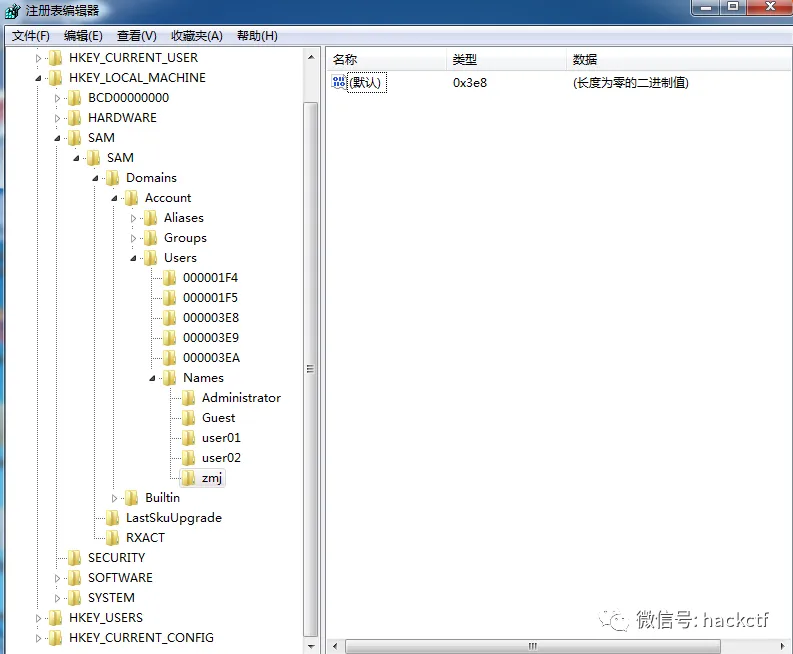Expand the SOFTWARE key
The height and width of the screenshot is (654, 793).
(x=57, y=578)
